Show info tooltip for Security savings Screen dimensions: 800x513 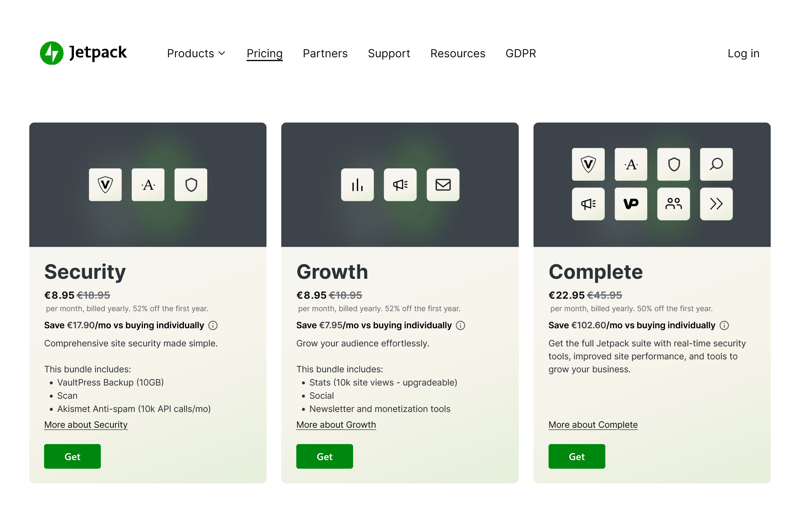click(x=213, y=325)
